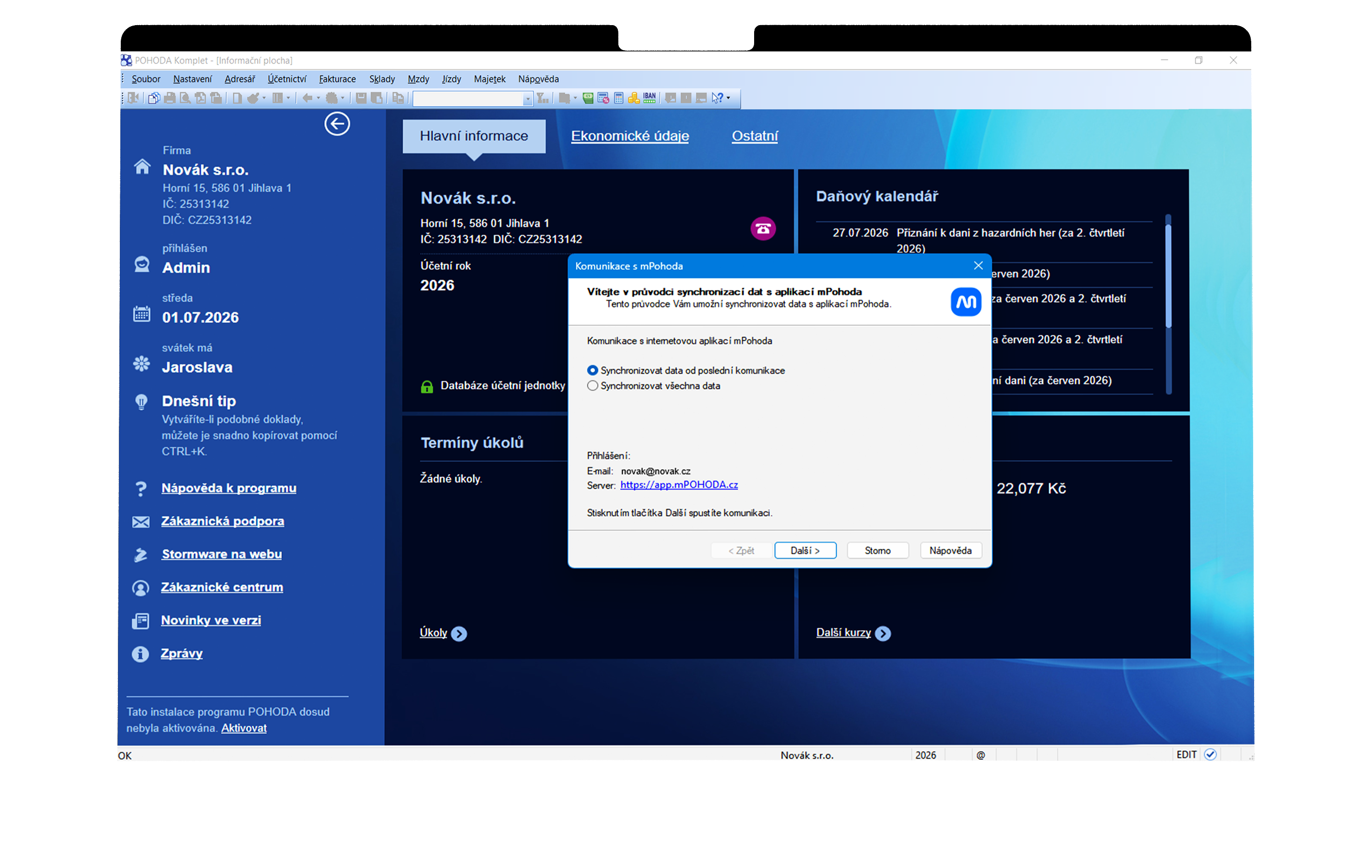Screen dimensions: 1372x868
Task: Click the blue checkmark status bar icon
Action: coord(1210,754)
